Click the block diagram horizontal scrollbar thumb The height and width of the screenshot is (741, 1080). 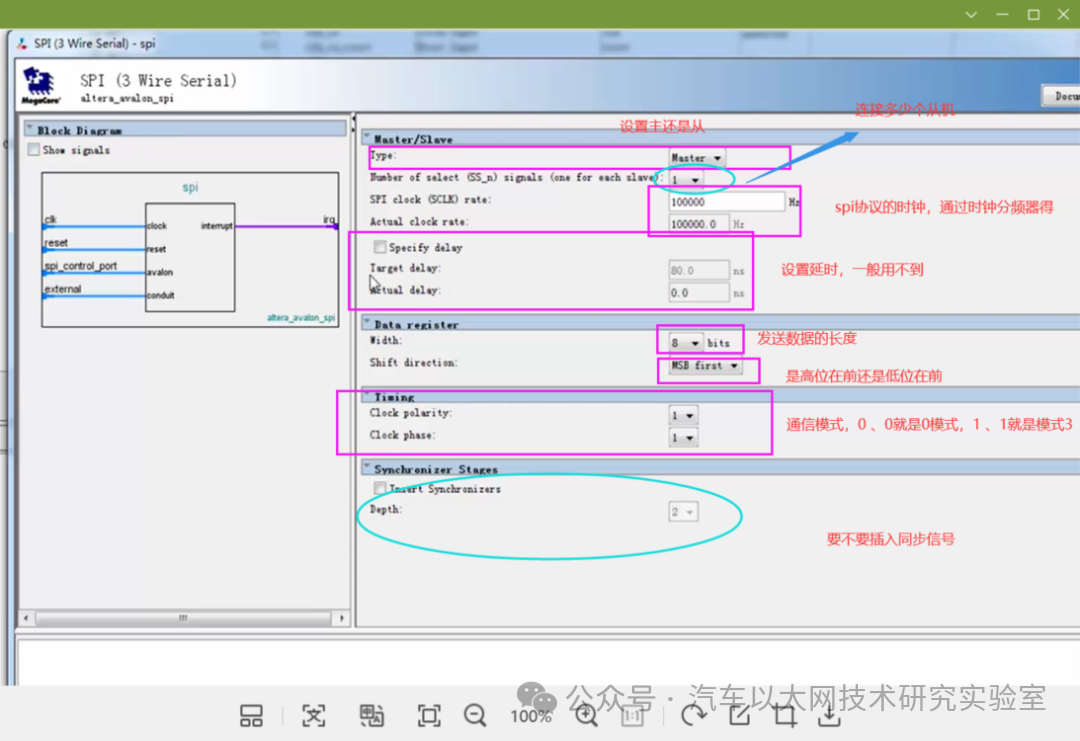(183, 618)
